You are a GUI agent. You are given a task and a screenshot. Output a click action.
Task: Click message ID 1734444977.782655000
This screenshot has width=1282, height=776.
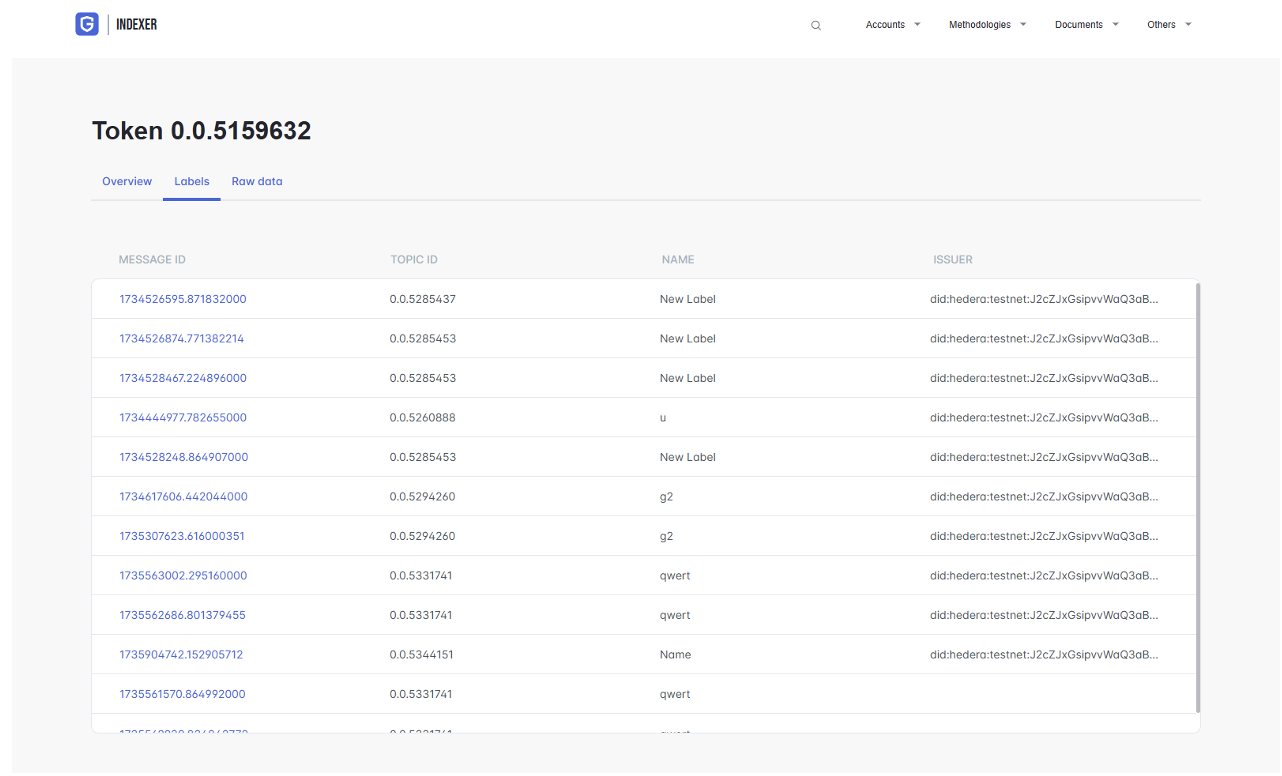[x=183, y=418]
